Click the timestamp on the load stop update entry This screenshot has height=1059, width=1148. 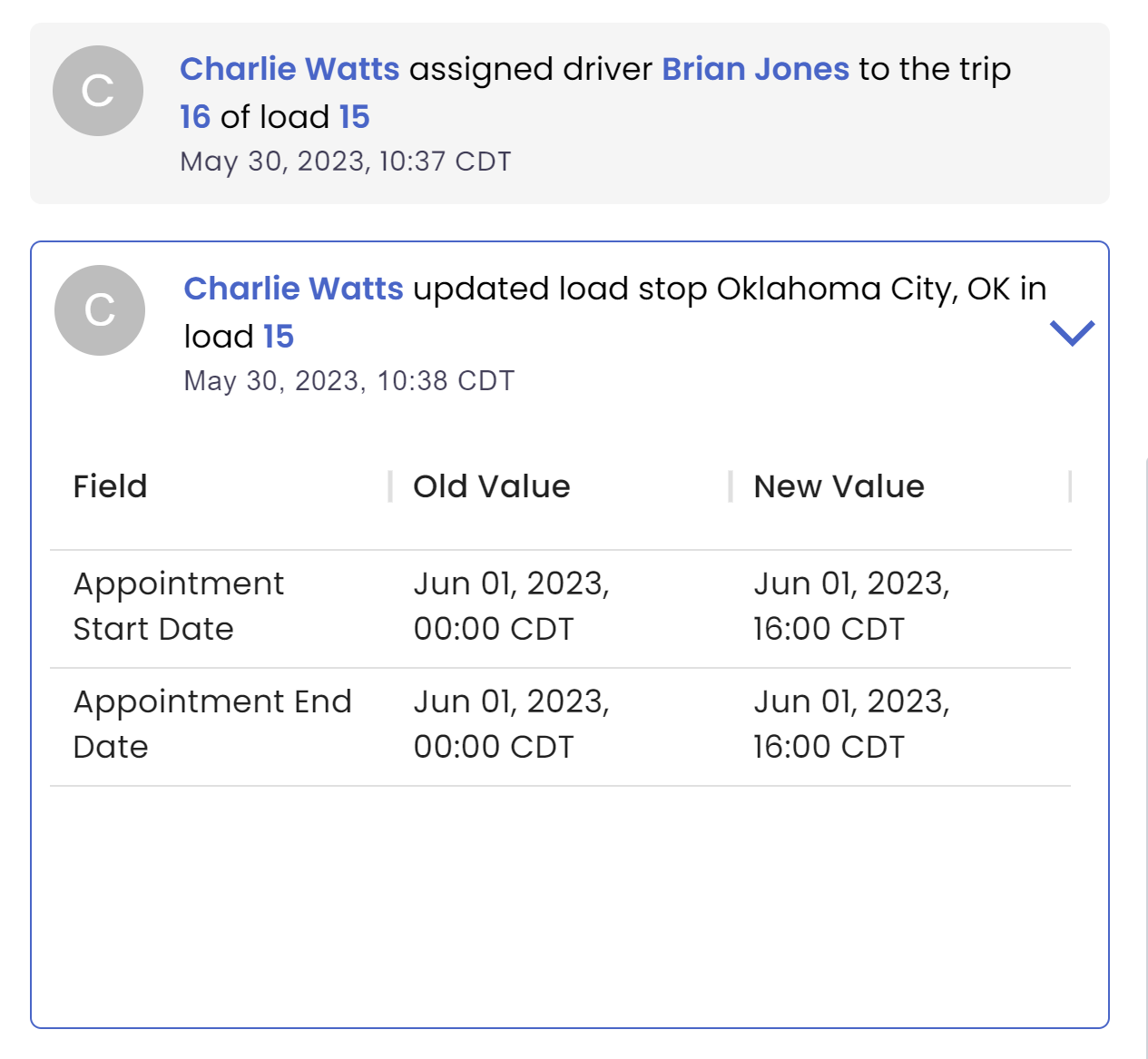(x=348, y=381)
